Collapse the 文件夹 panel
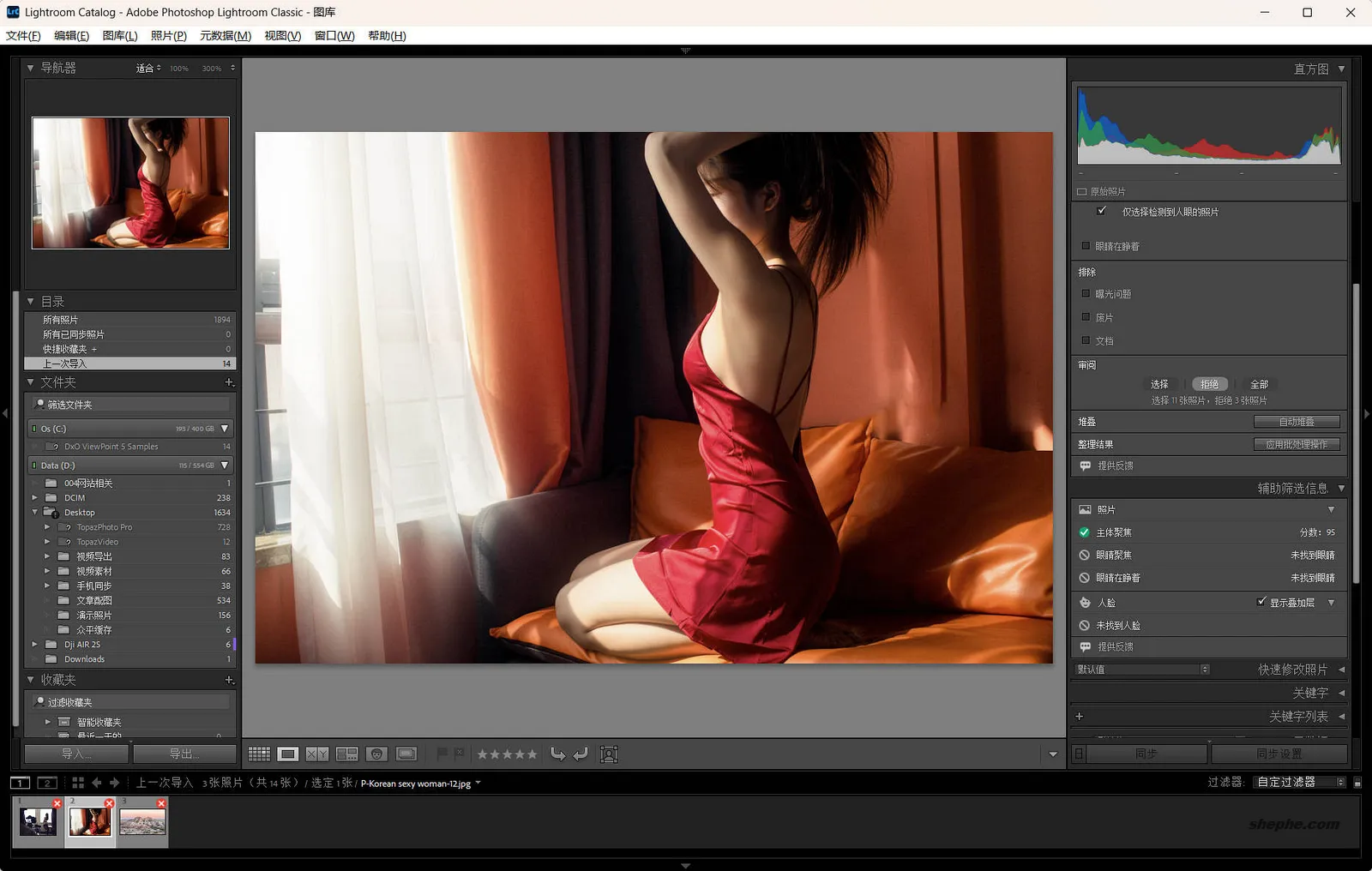Image resolution: width=1372 pixels, height=871 pixels. pos(31,382)
